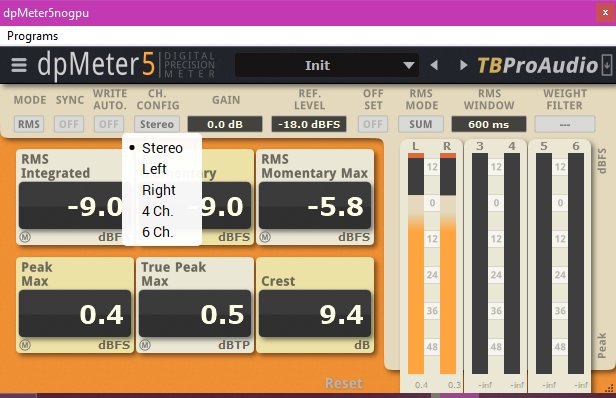Image resolution: width=616 pixels, height=398 pixels.
Task: Click the 0.4 peak value under L meter
Action: (x=421, y=385)
